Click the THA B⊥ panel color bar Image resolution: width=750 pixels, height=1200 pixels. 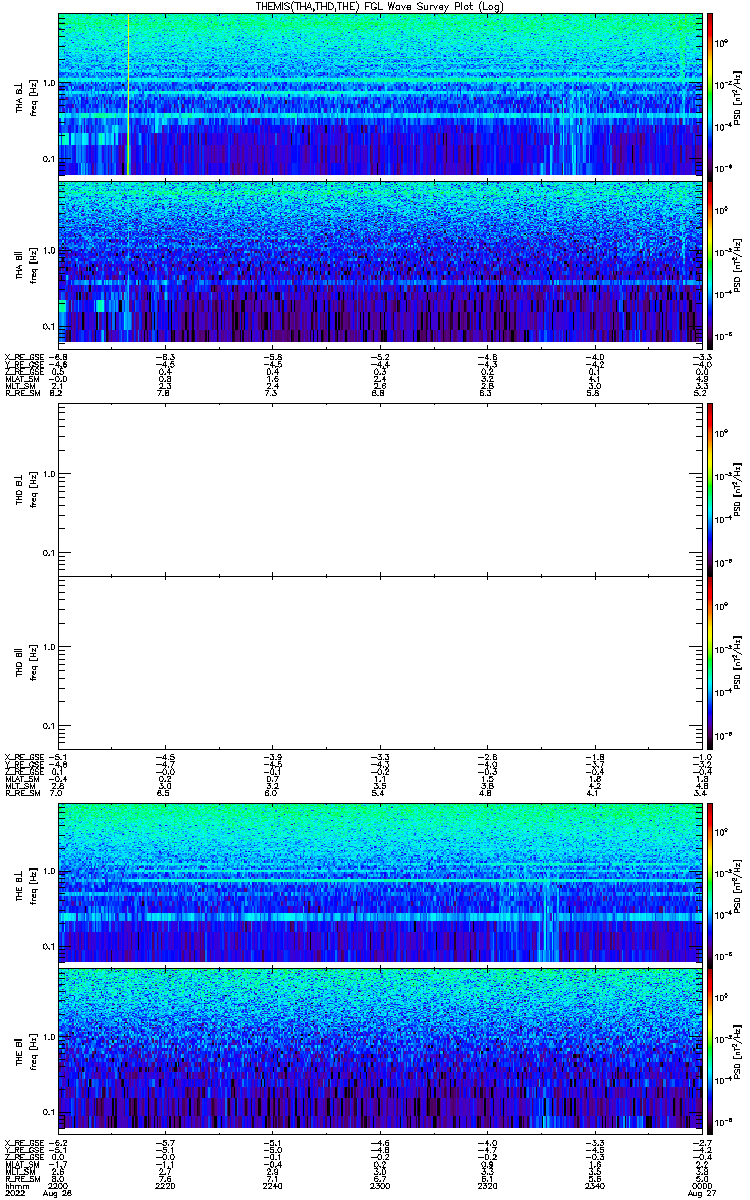710,95
